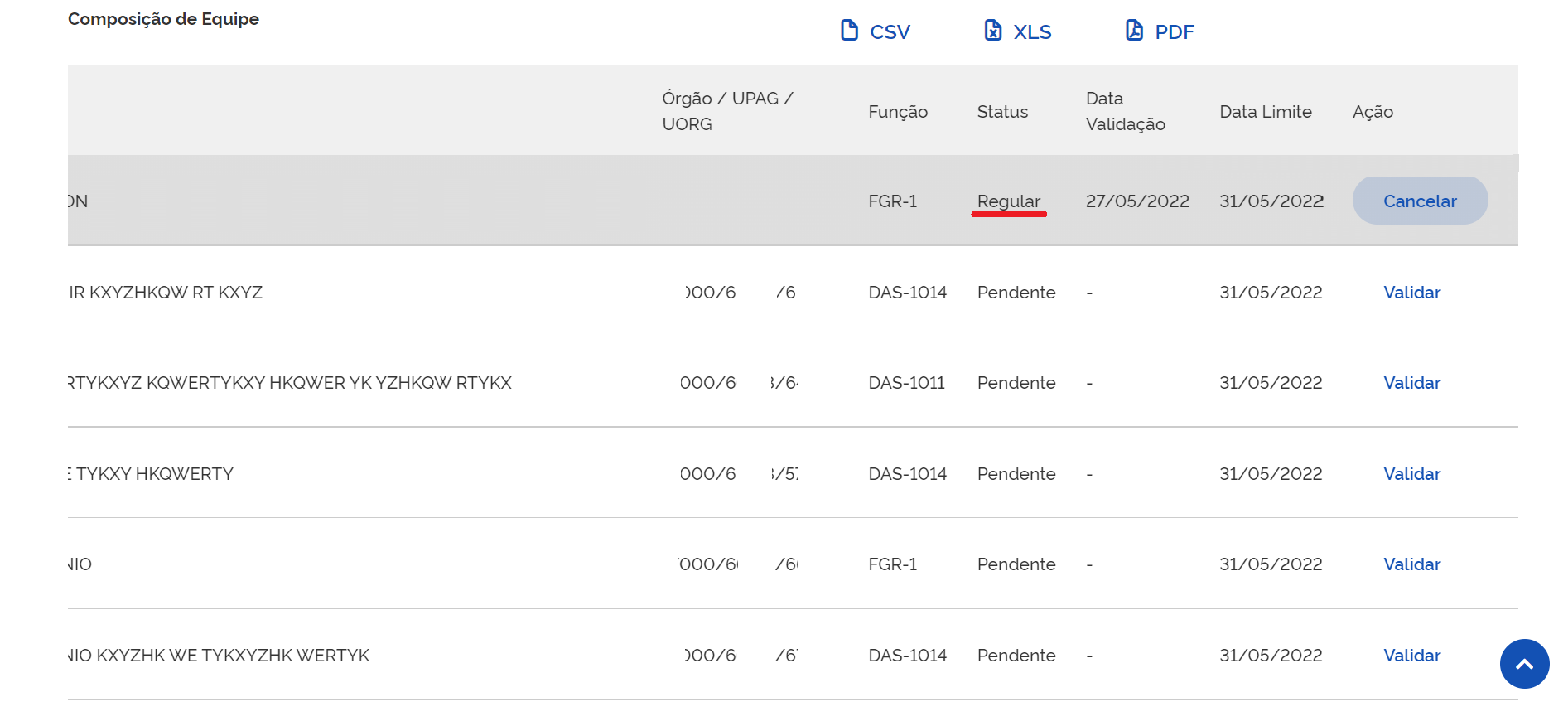1568x702 pixels.
Task: Click the Função column header
Action: (897, 112)
